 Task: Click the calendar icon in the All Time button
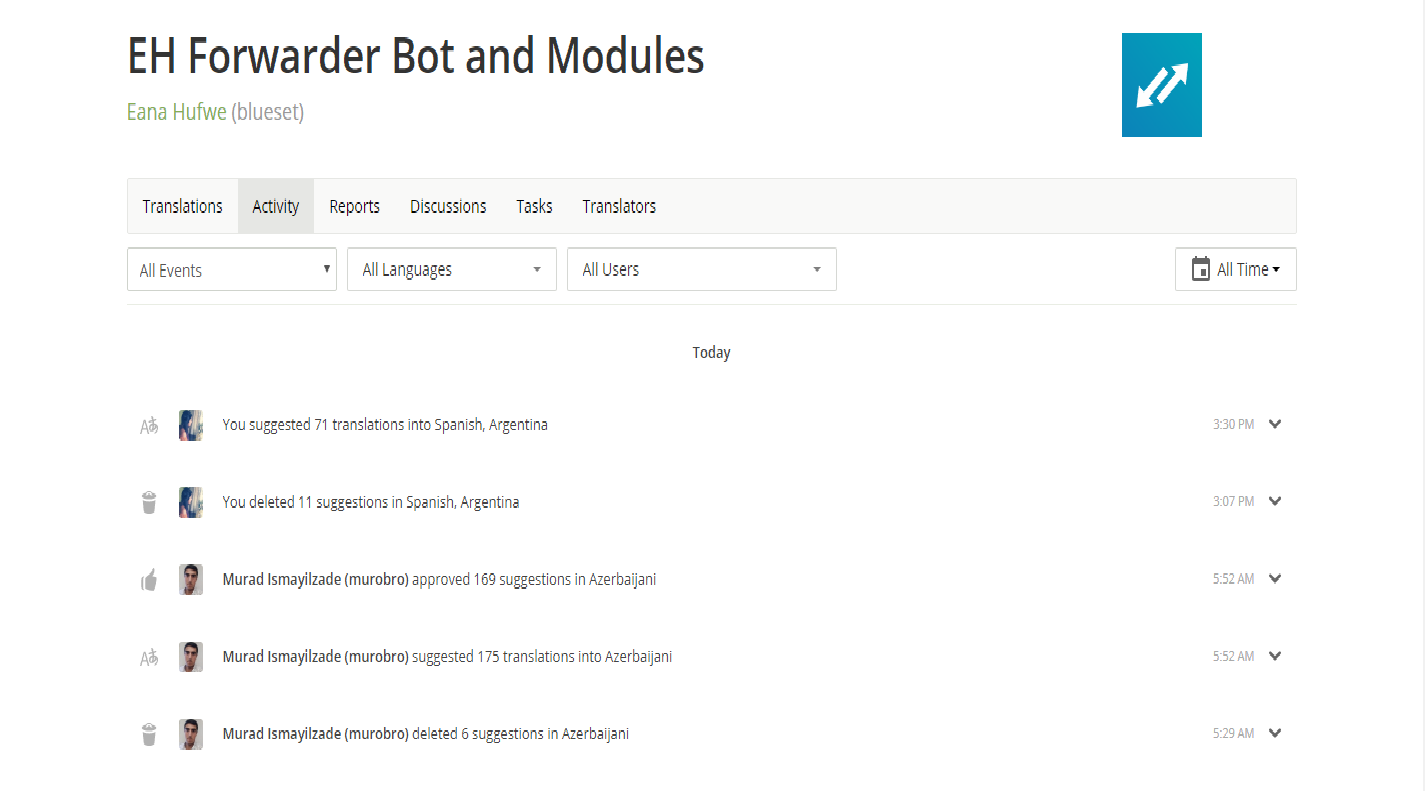[1201, 269]
